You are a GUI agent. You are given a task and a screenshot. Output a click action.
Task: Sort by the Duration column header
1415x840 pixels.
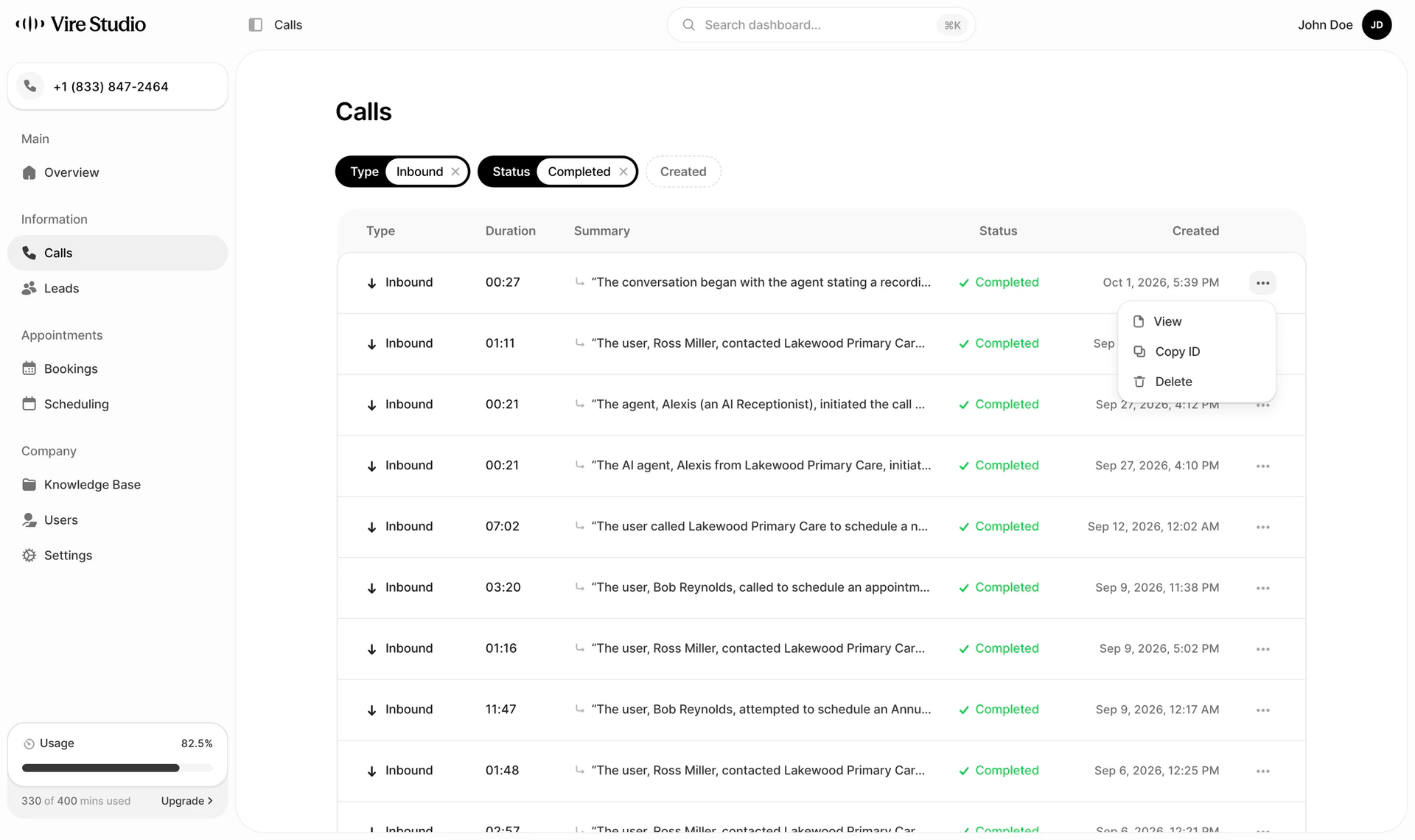pyautogui.click(x=510, y=231)
